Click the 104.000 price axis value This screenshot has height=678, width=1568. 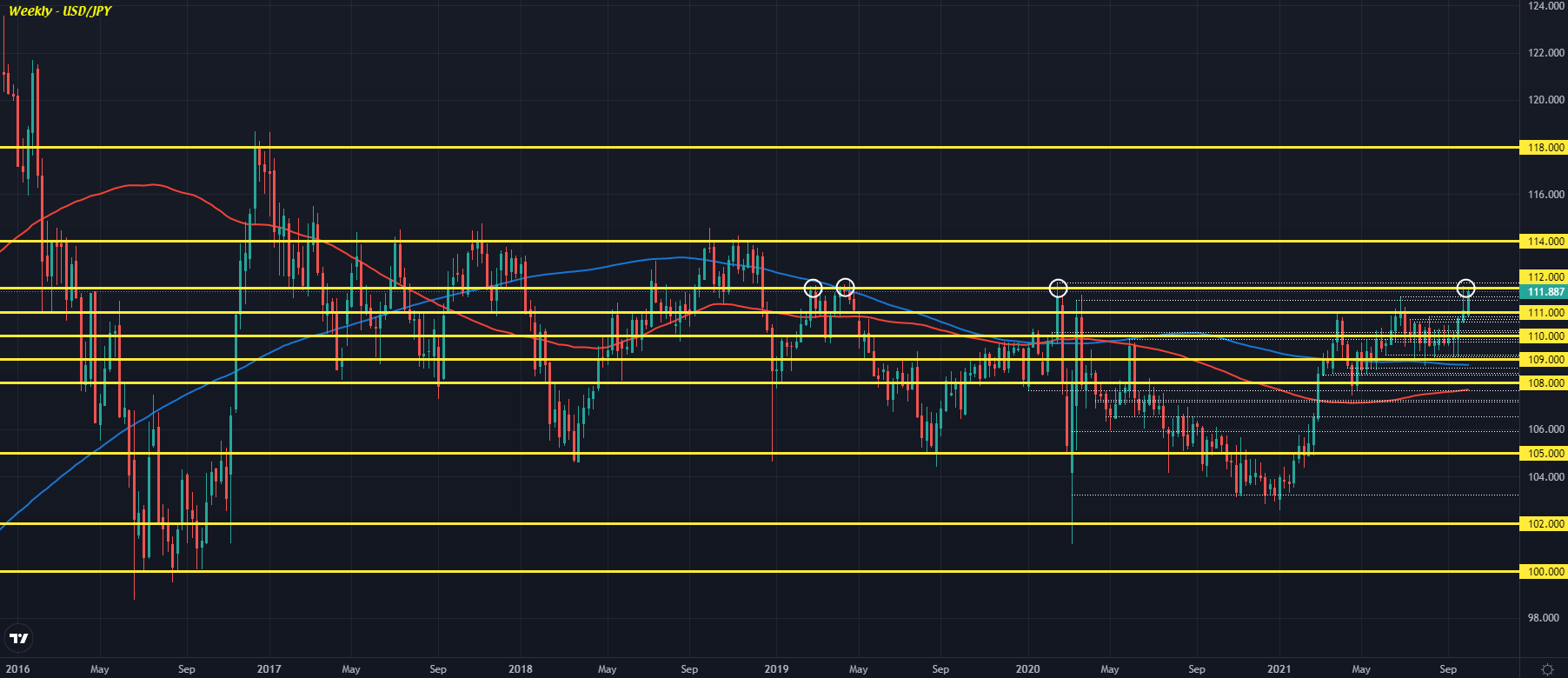tap(1546, 477)
